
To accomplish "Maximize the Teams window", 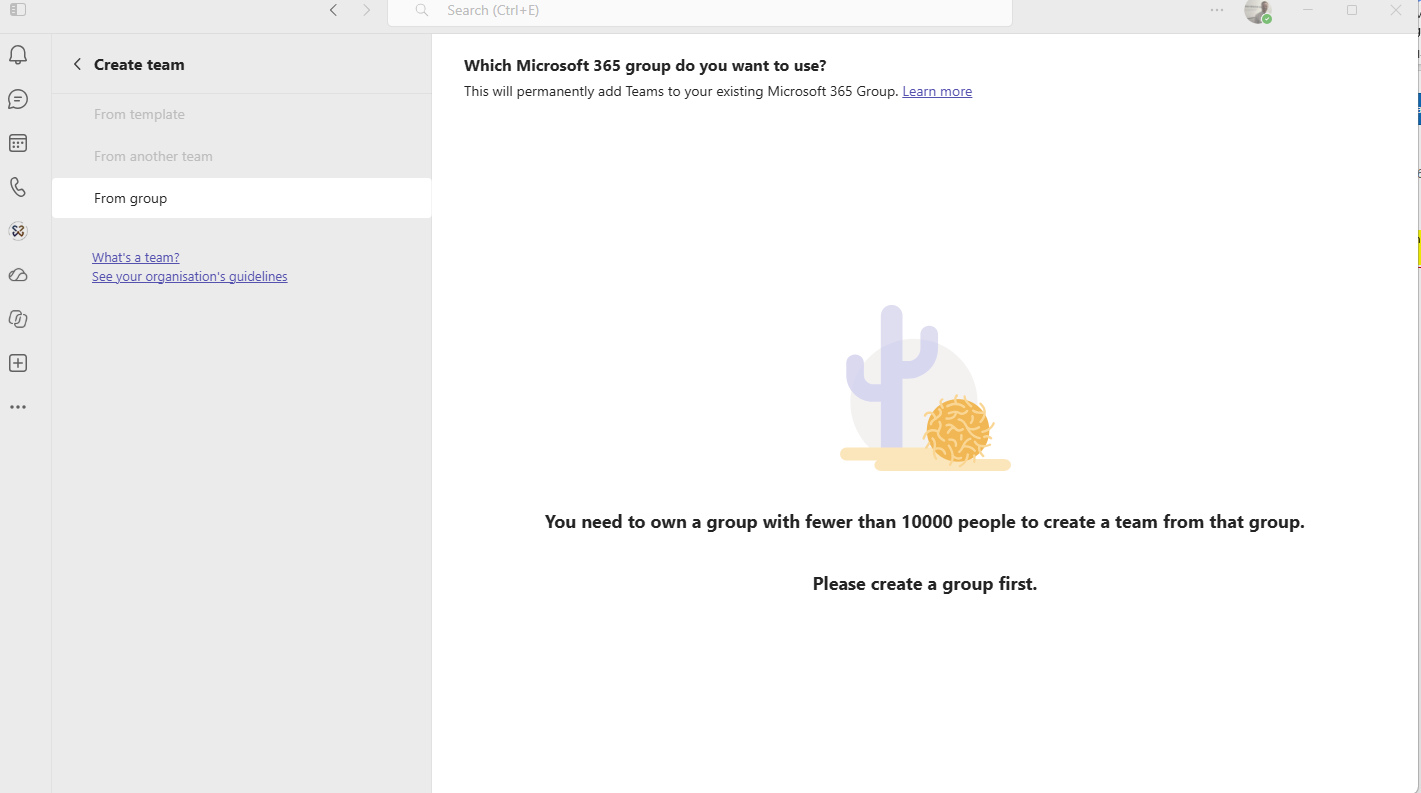I will (1352, 10).
